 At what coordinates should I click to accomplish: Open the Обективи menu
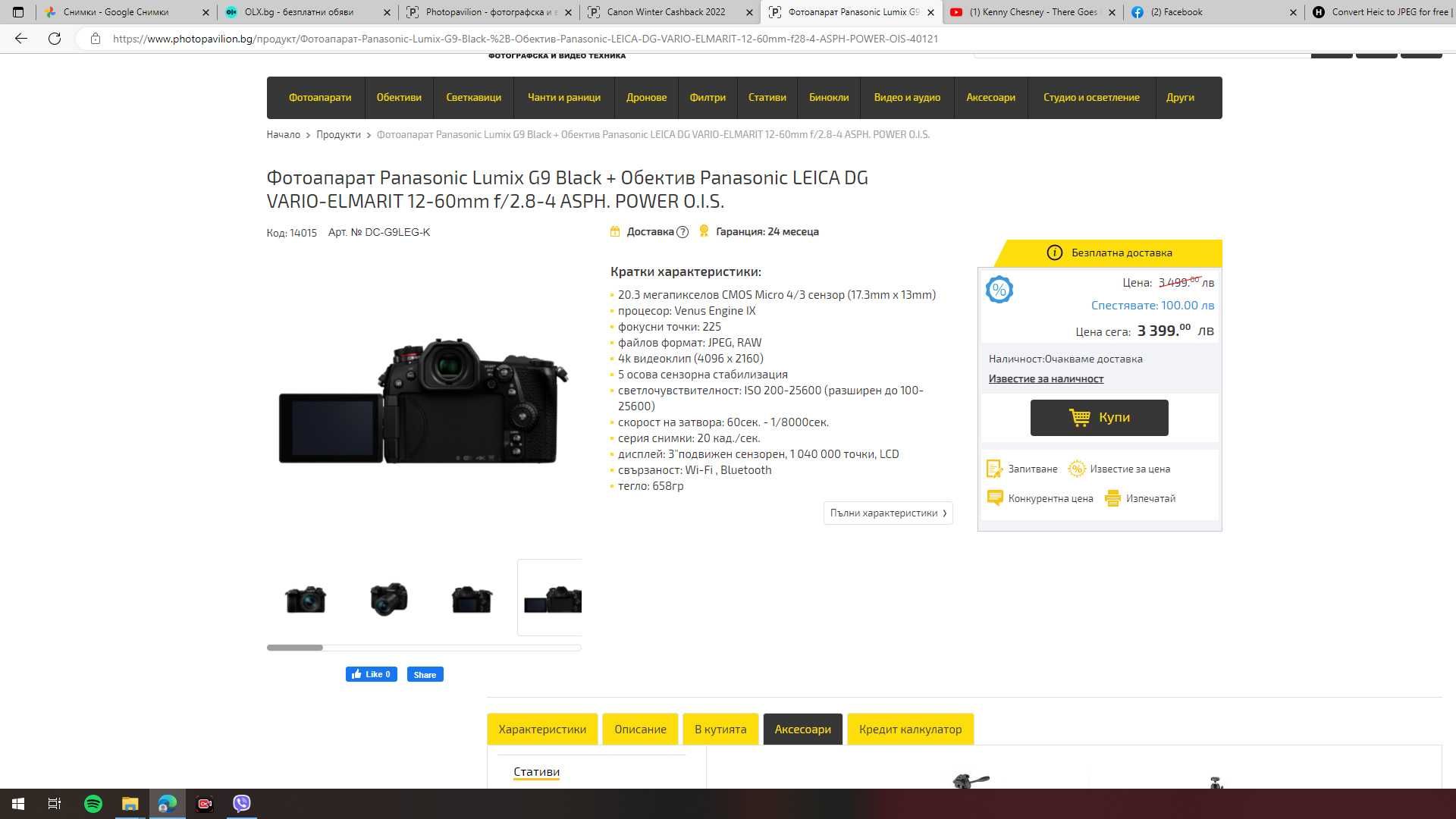click(399, 97)
